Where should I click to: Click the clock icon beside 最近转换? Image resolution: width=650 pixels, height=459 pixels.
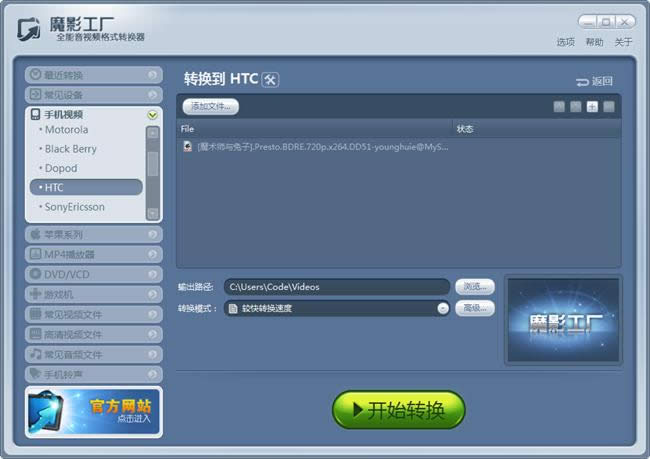coord(36,74)
